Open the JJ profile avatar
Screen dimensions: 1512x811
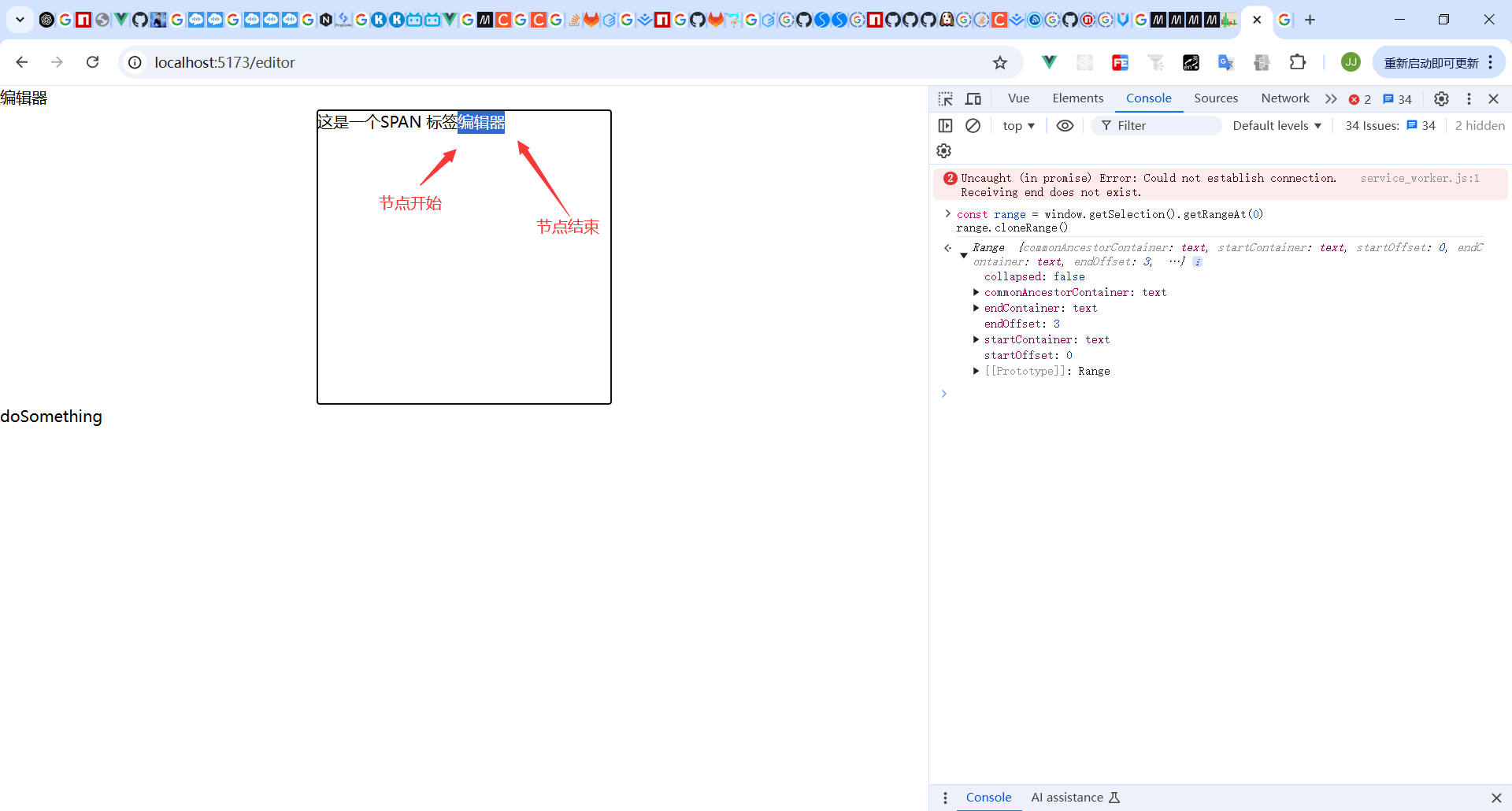[x=1351, y=62]
